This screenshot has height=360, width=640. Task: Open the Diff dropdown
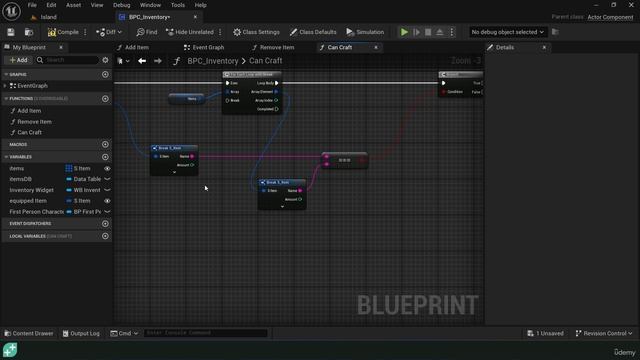(109, 32)
